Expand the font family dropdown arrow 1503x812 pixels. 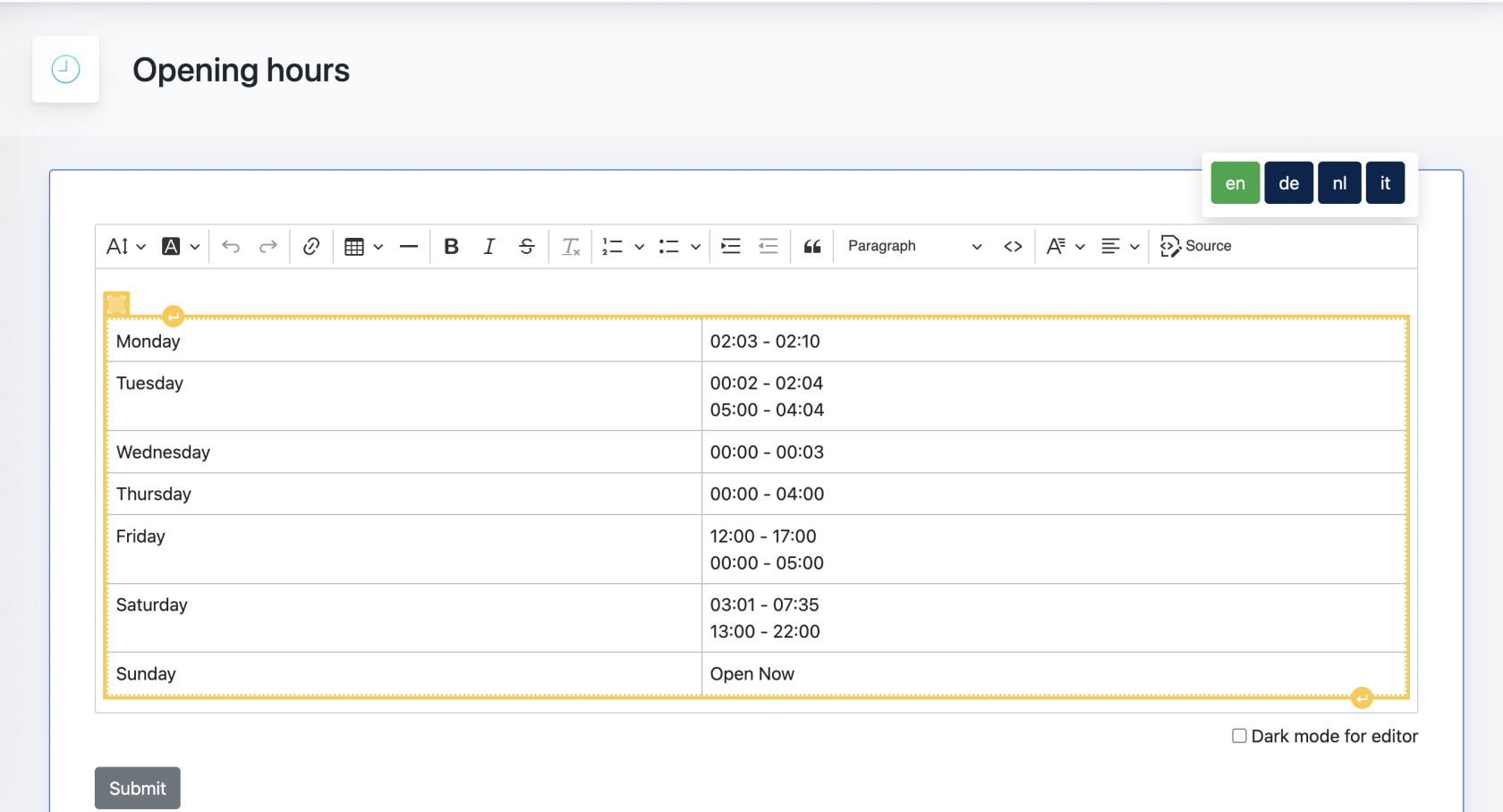coord(1080,247)
